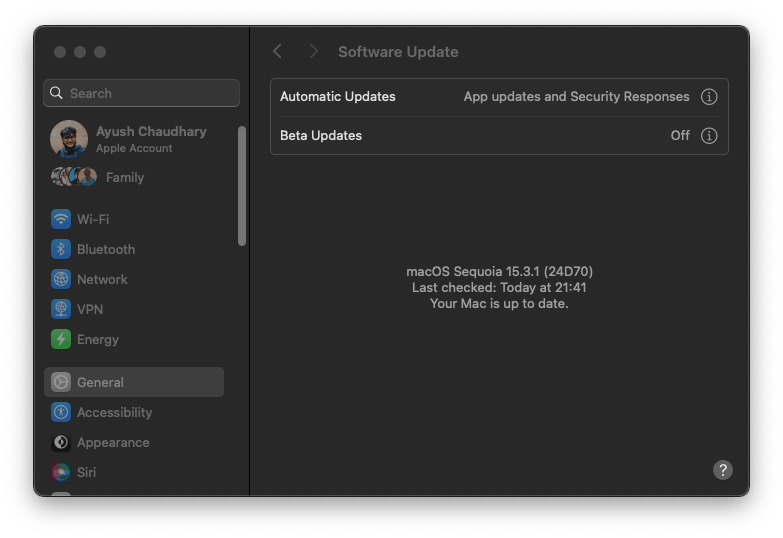Click the search magnifier icon
This screenshot has height=538, width=783.
click(x=56, y=93)
